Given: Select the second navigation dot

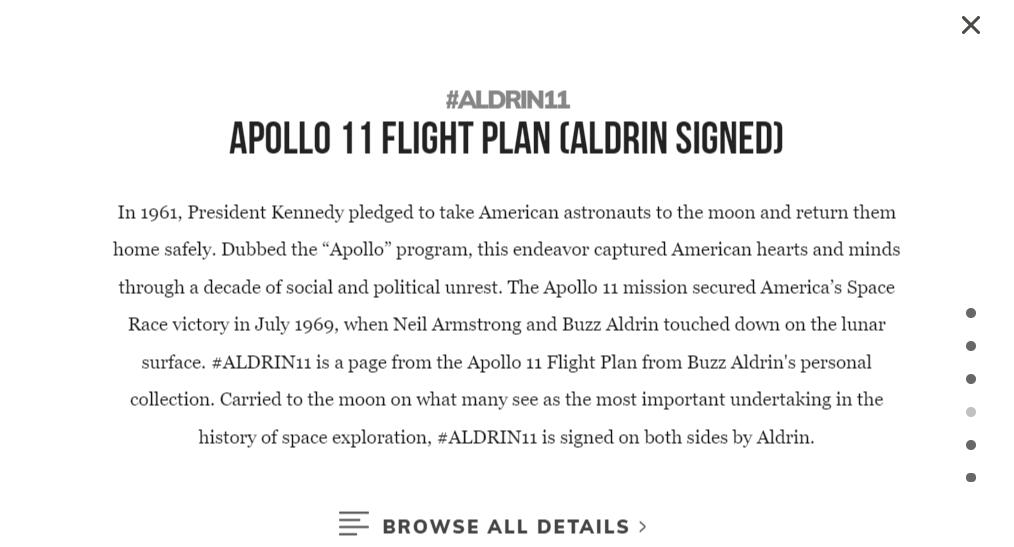Looking at the screenshot, I should (970, 346).
